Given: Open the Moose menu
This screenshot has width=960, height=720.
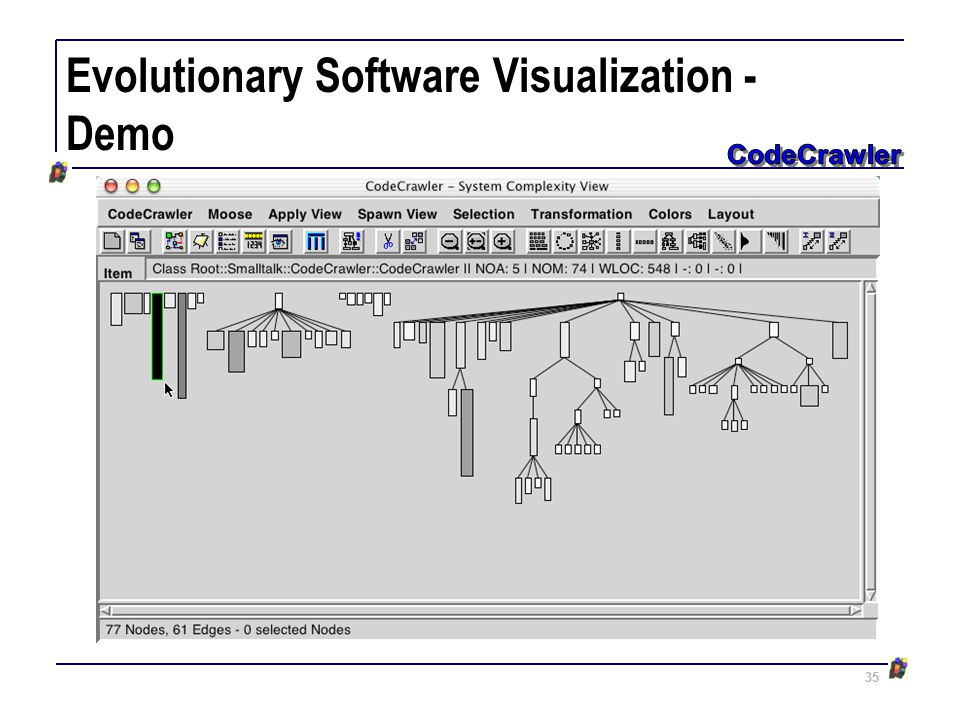Looking at the screenshot, I should pyautogui.click(x=230, y=214).
